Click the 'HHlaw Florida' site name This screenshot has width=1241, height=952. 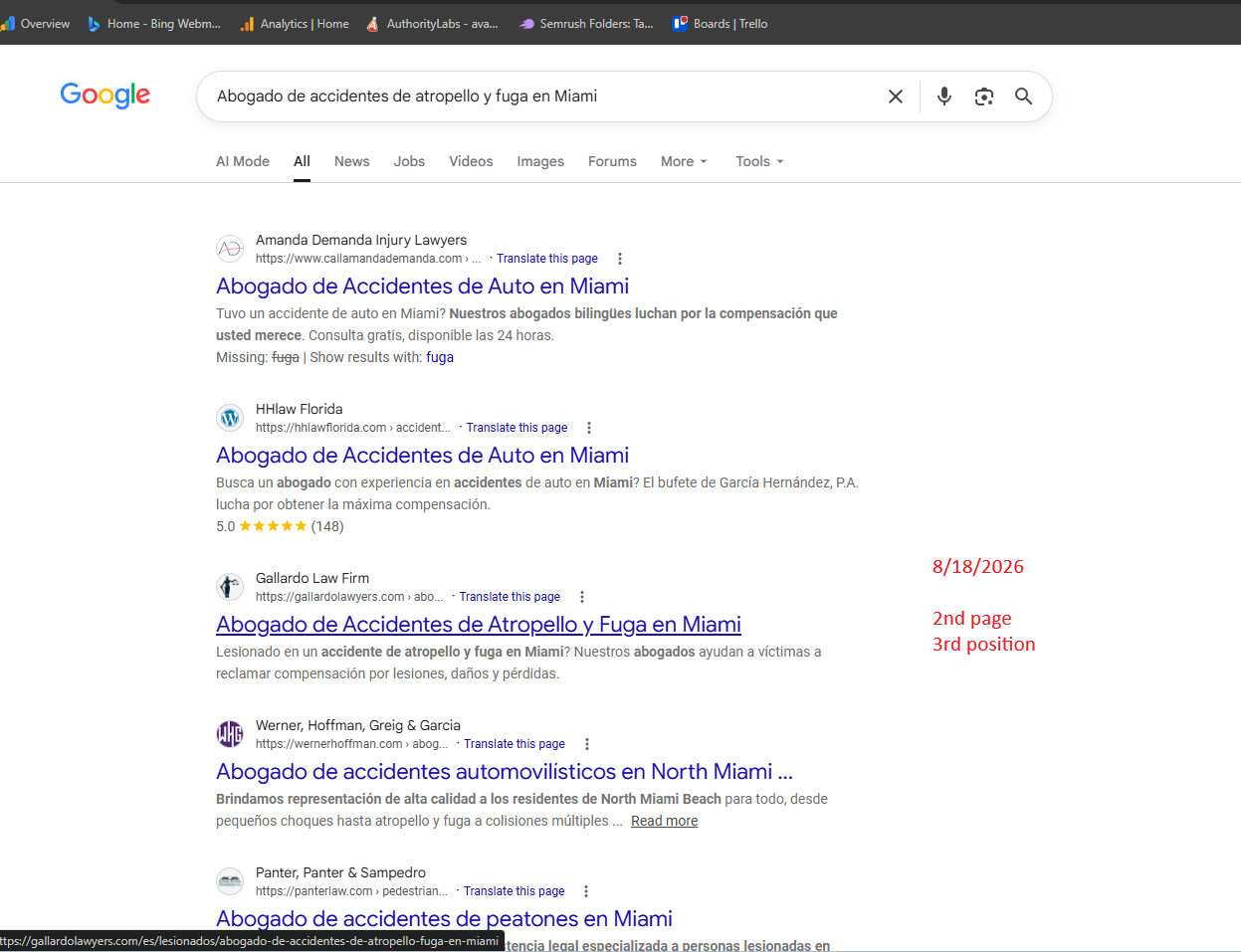(300, 409)
